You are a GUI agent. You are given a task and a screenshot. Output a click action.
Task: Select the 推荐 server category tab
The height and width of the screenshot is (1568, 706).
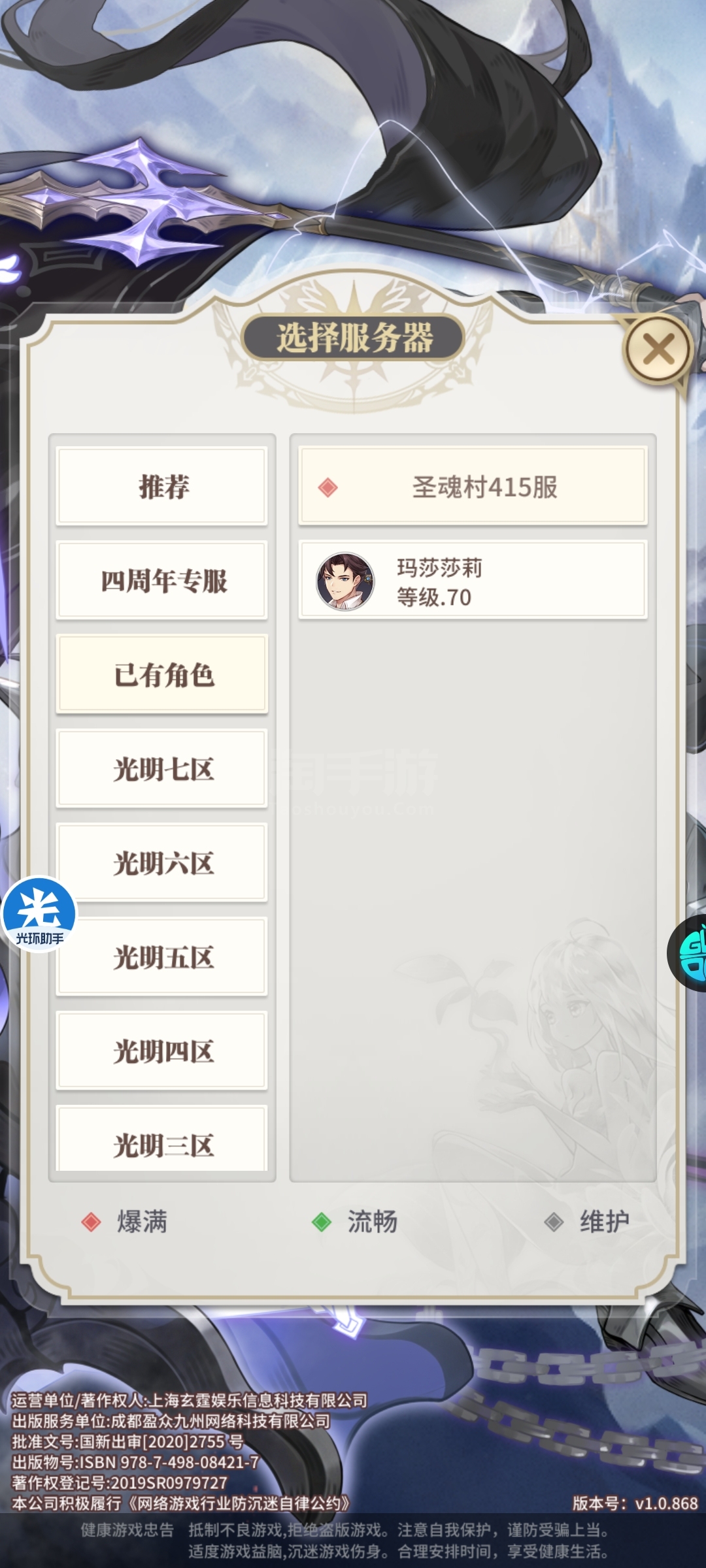point(162,487)
